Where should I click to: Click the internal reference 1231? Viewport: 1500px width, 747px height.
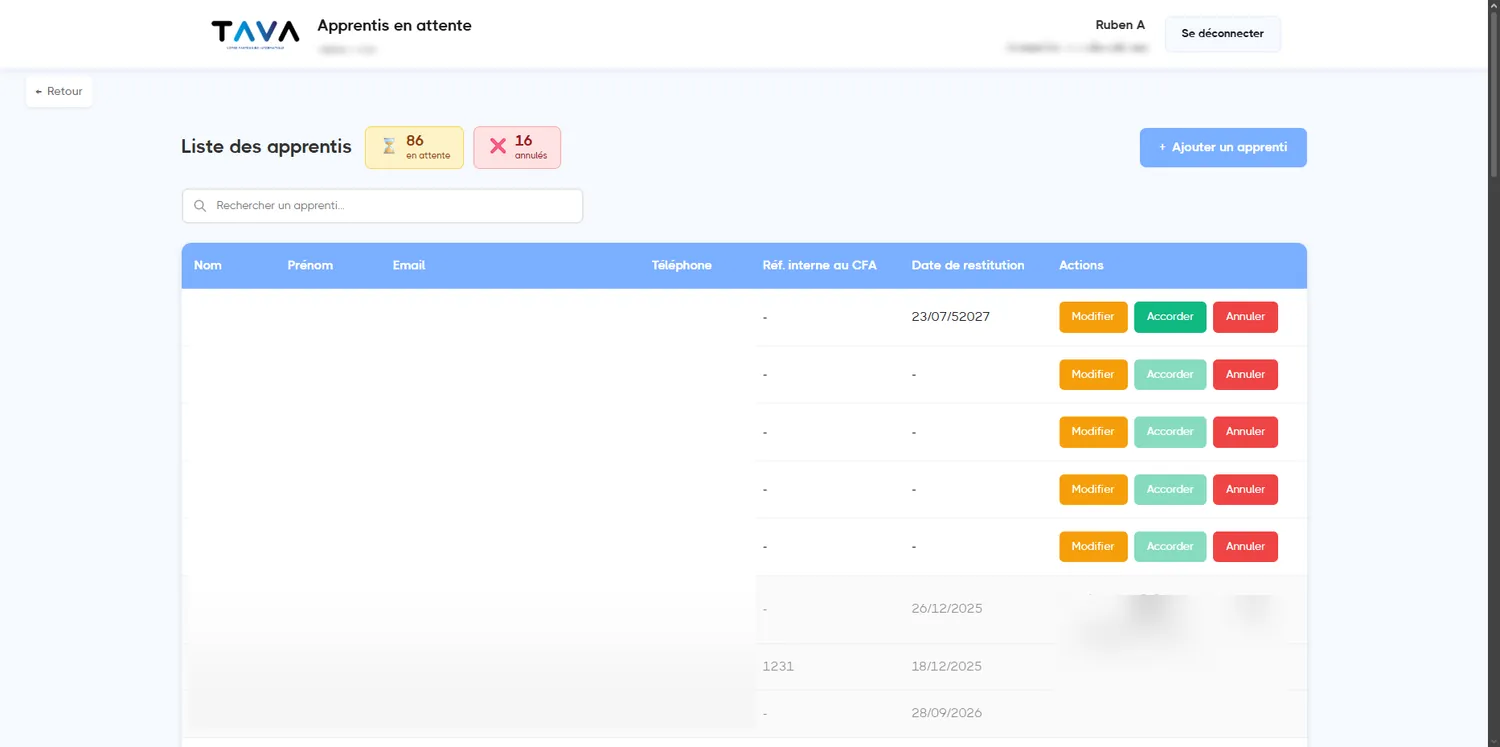778,667
